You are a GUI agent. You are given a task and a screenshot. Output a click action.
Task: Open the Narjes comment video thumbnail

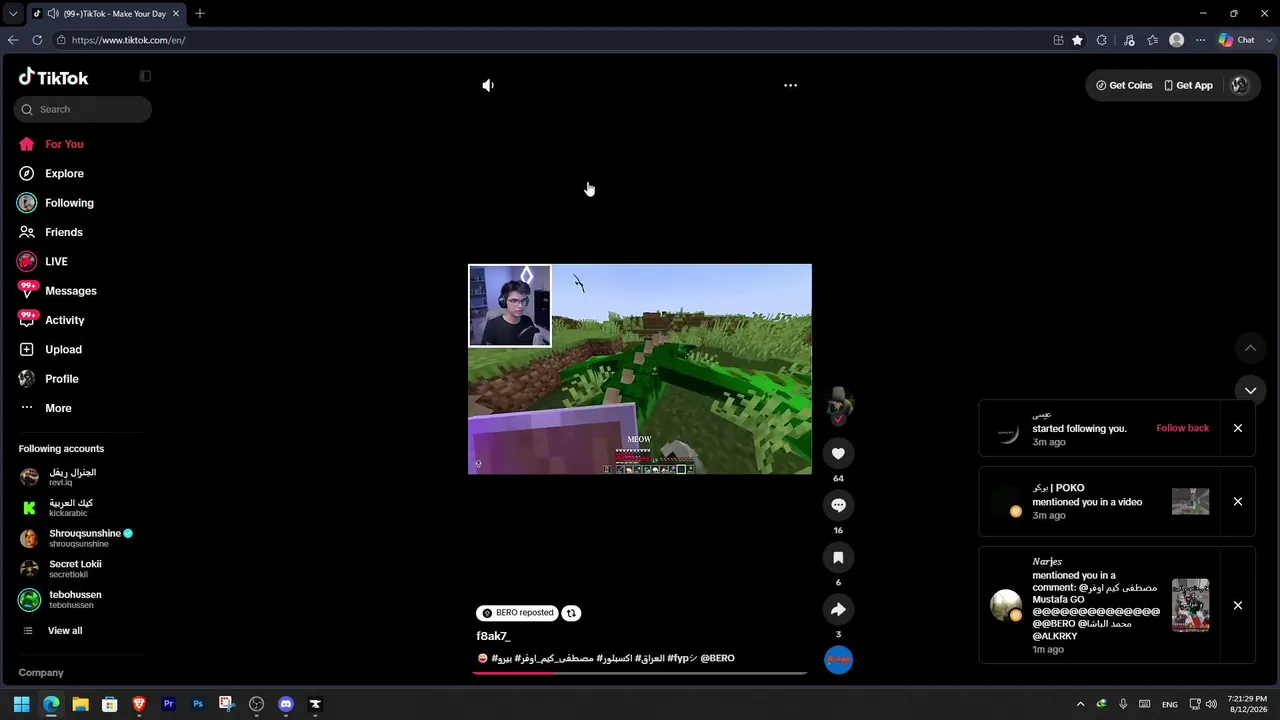coord(1190,605)
